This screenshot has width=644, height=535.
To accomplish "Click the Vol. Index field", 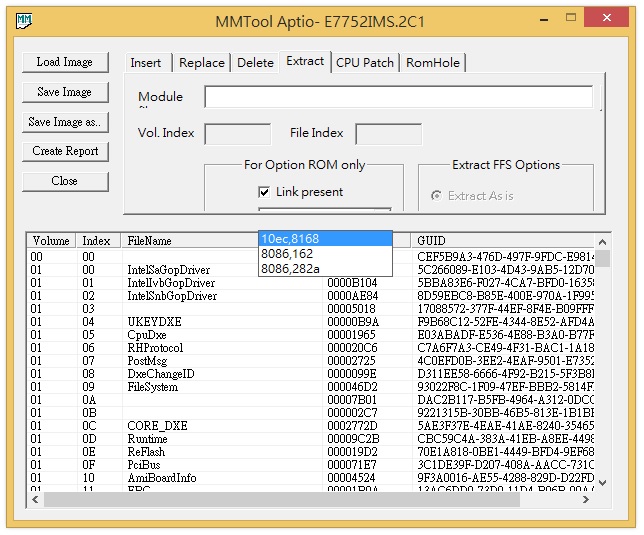I will [237, 134].
